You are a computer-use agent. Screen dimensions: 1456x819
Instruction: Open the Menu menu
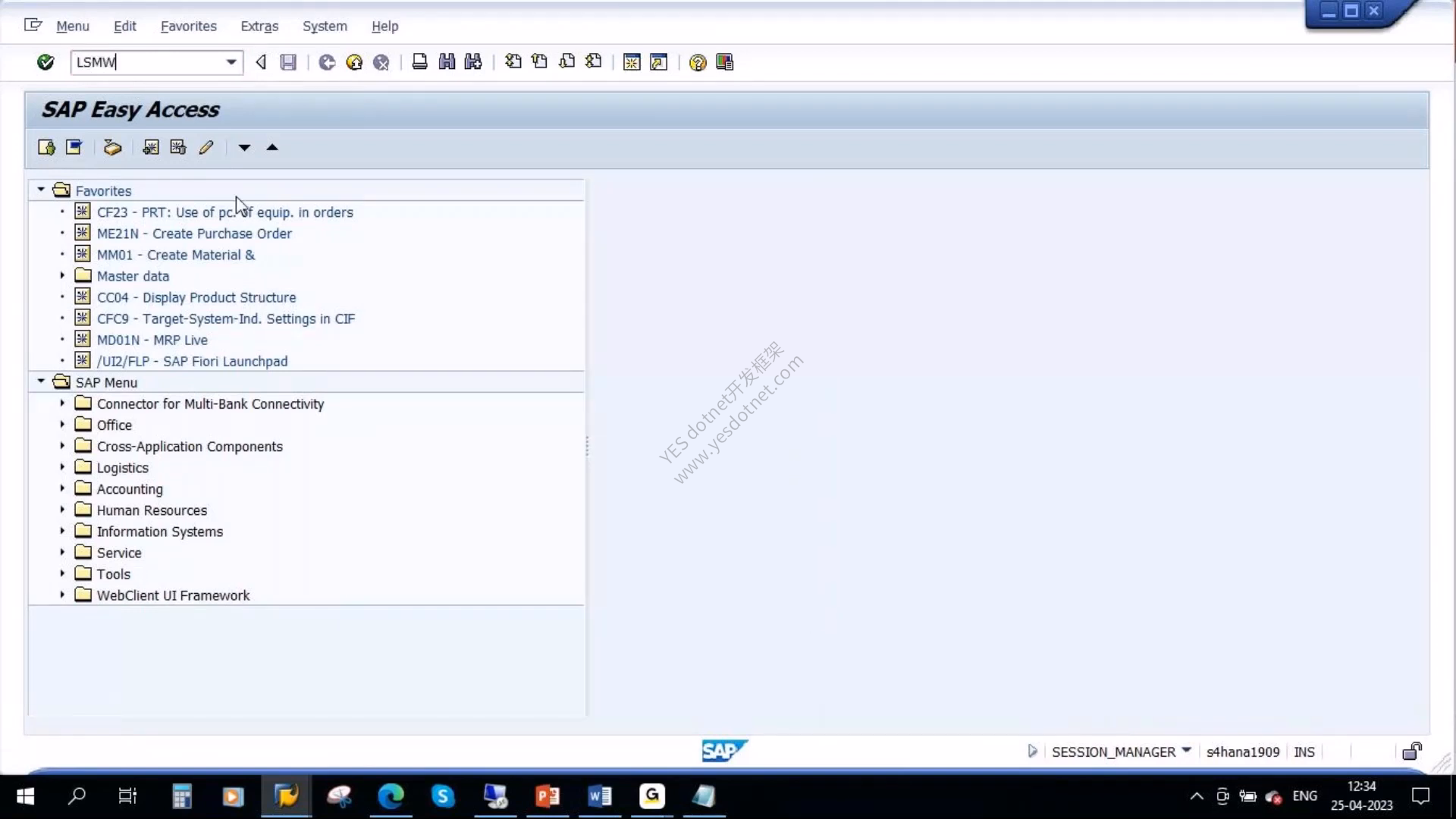(73, 26)
